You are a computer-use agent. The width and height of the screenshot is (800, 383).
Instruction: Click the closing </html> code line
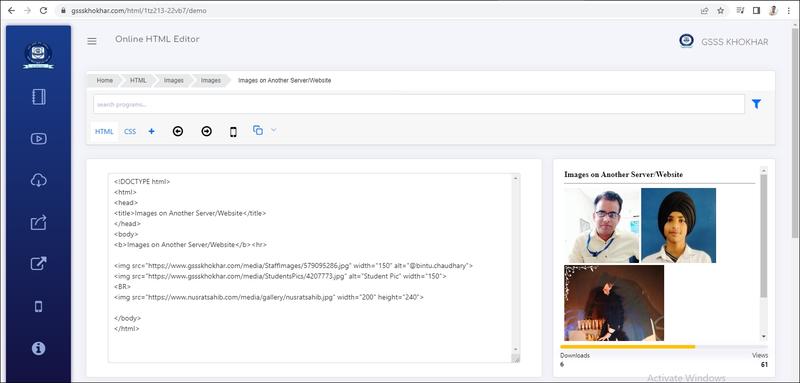pyautogui.click(x=127, y=328)
